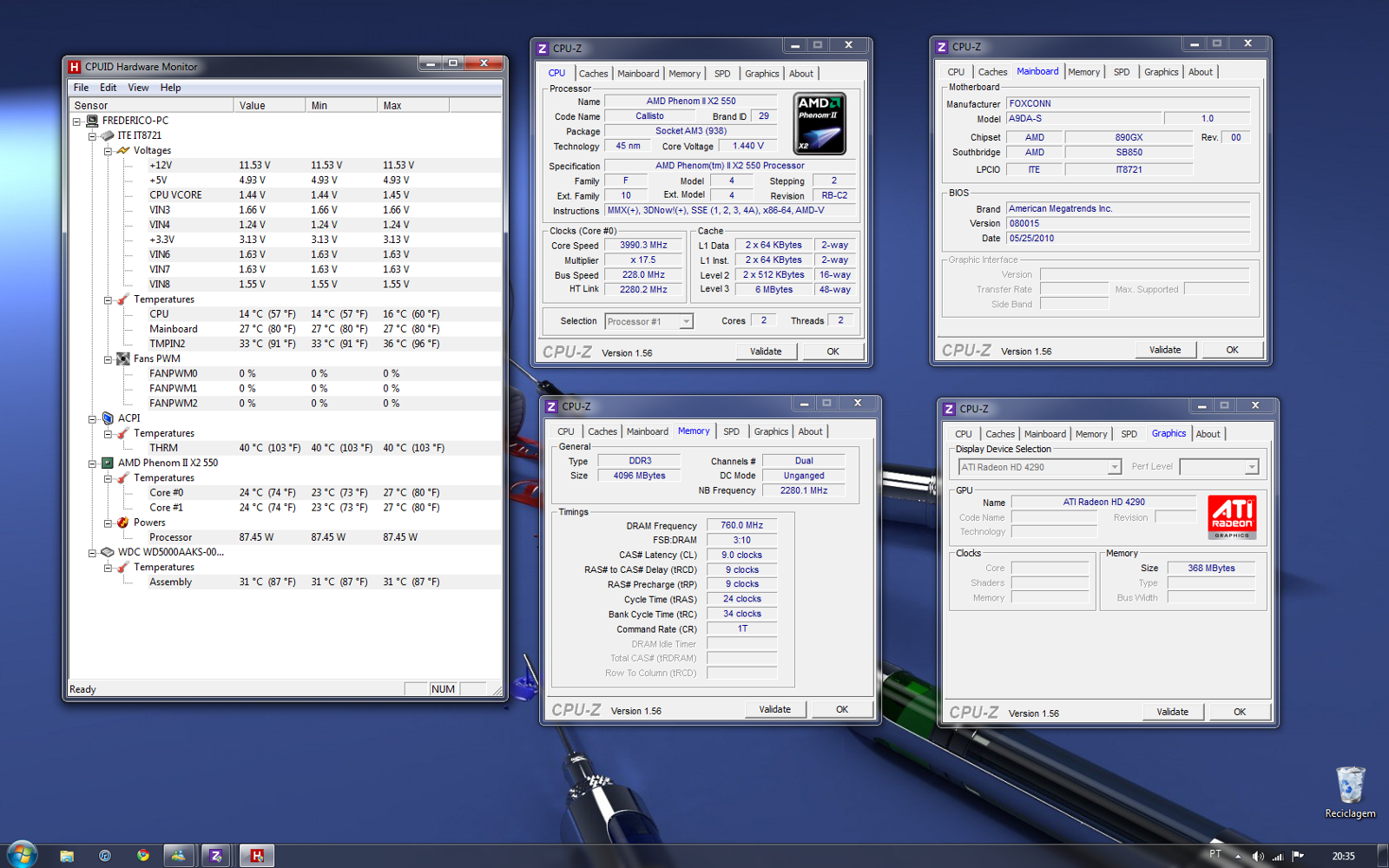Collapse the FREDERICO-PC tree node

[76, 122]
